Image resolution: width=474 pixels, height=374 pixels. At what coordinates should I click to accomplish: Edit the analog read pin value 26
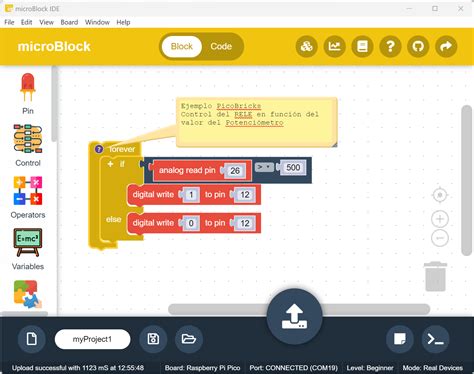point(235,171)
